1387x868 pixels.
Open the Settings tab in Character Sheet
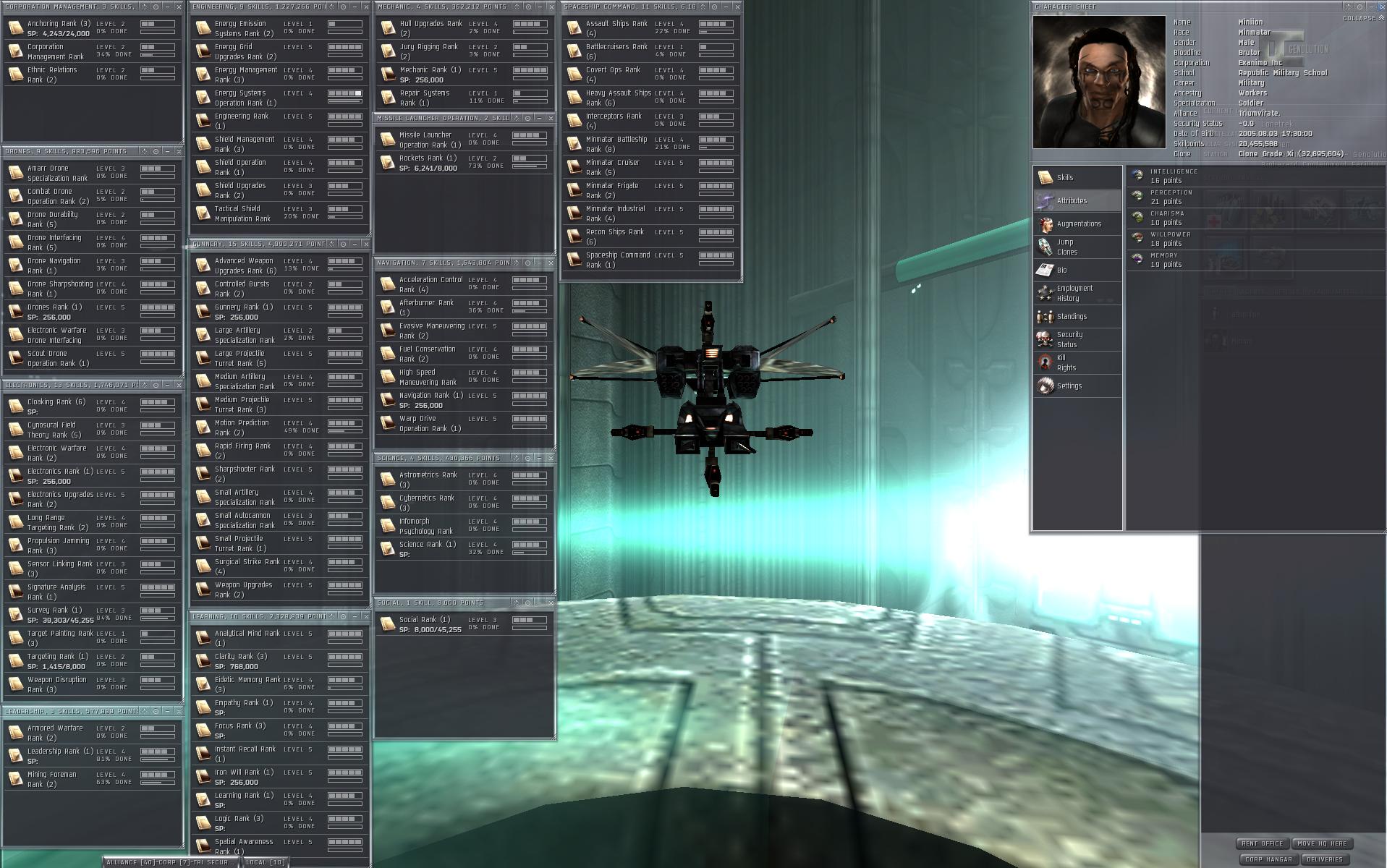click(1077, 386)
